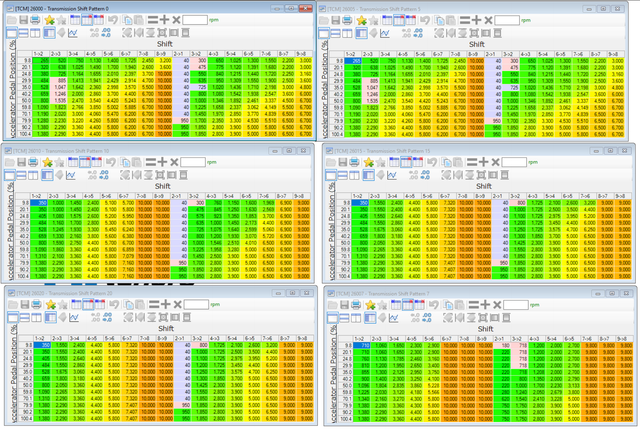Undo arrow in Shift Pattern 10 window
640x431 pixels.
[111, 162]
